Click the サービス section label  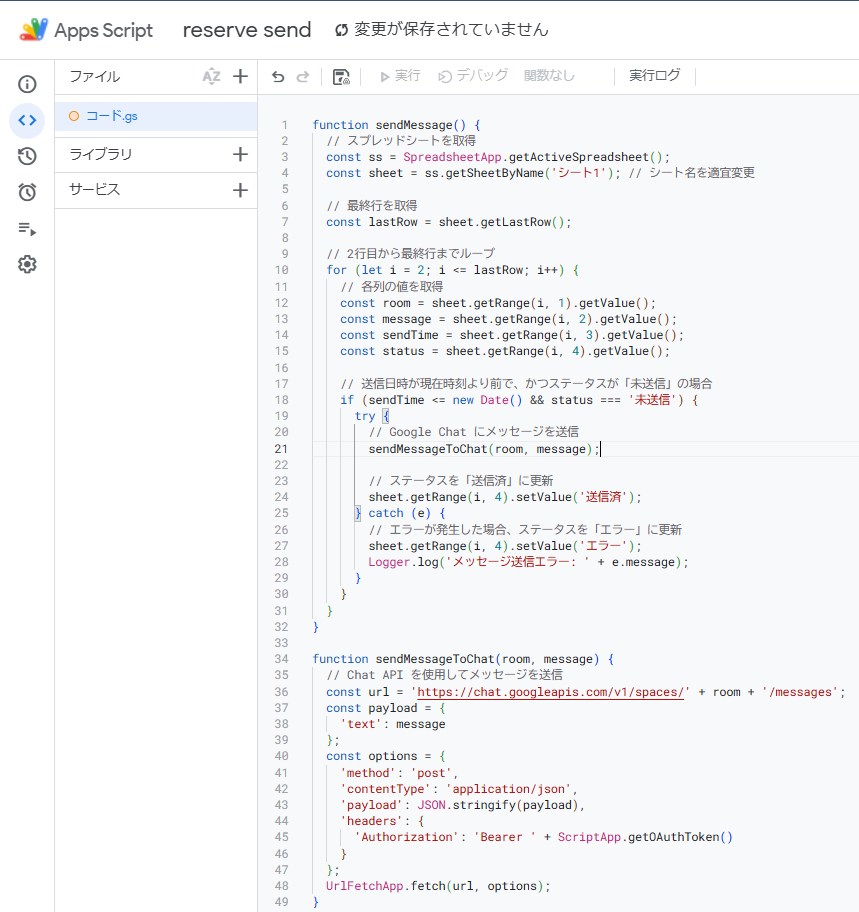click(x=94, y=190)
